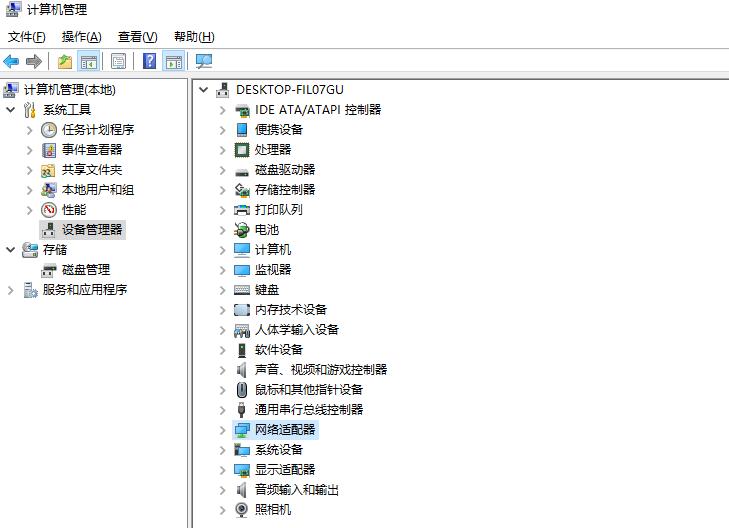Click the 事件查看器 icon
Screen dimensions: 729x528
tap(49, 150)
